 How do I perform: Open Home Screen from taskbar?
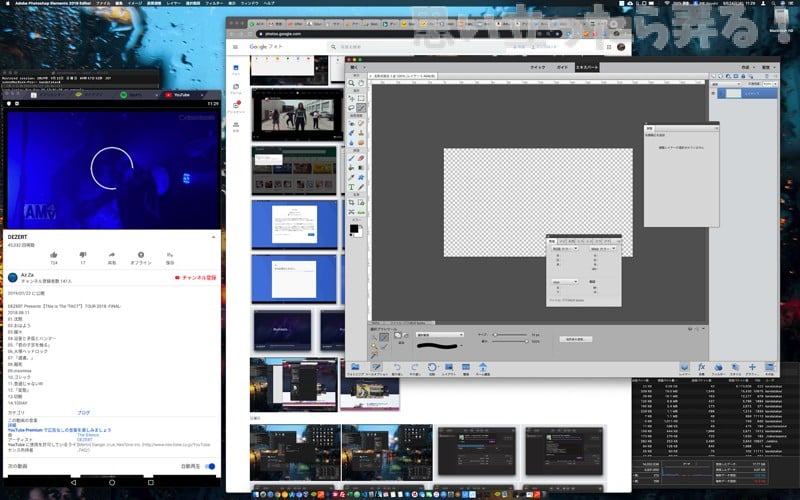click(x=483, y=369)
